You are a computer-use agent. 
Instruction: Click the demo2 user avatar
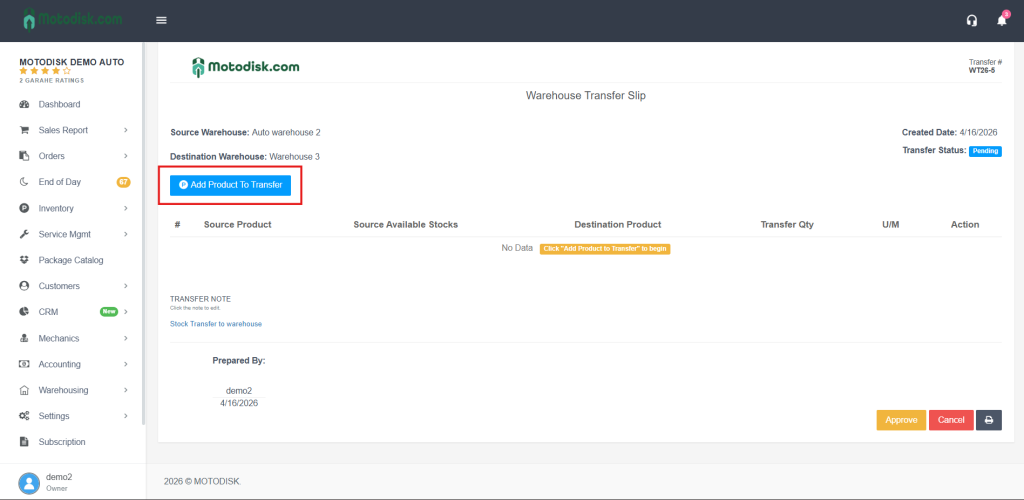[29, 482]
